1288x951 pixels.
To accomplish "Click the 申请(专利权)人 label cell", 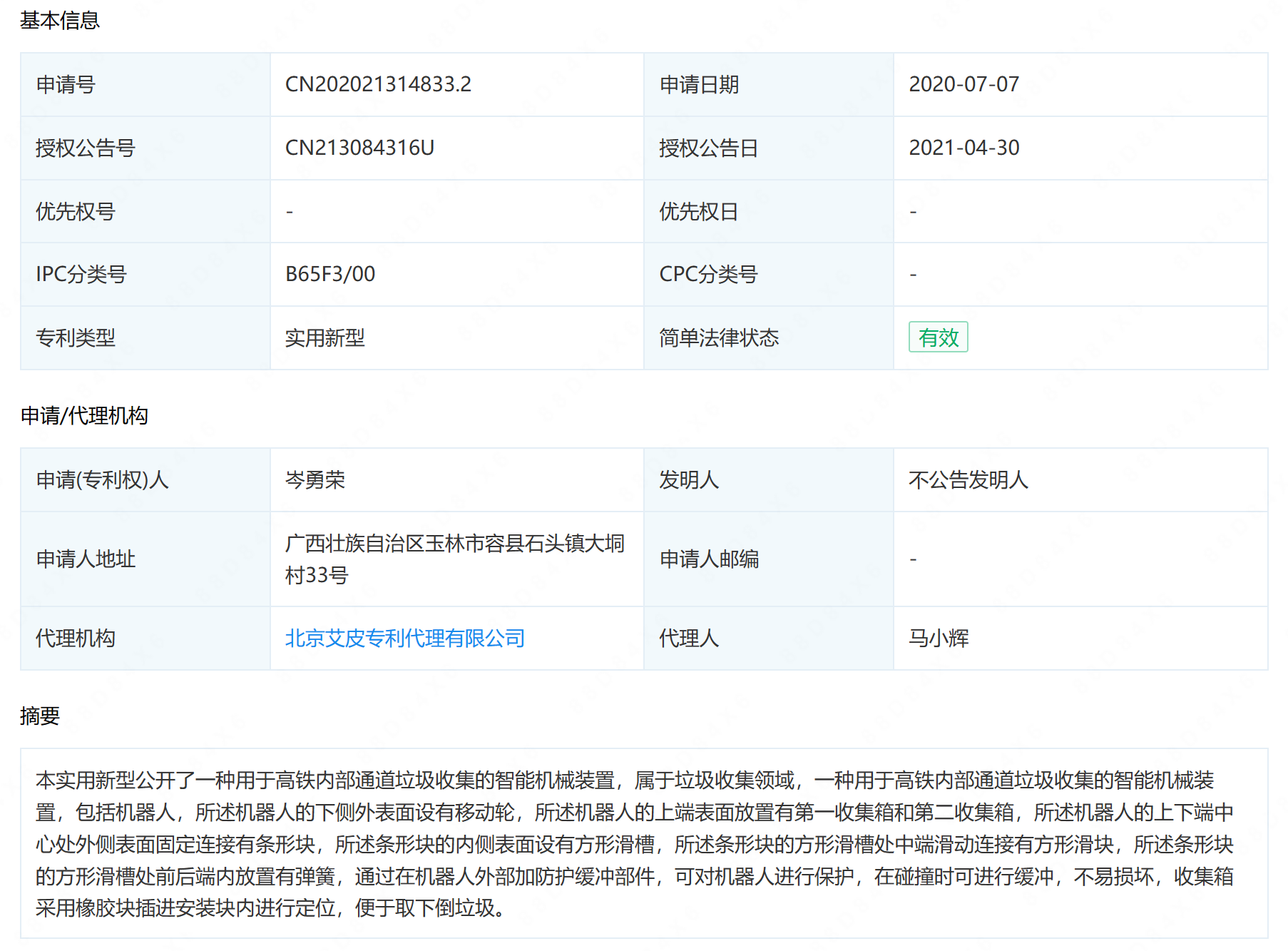I will [x=145, y=479].
